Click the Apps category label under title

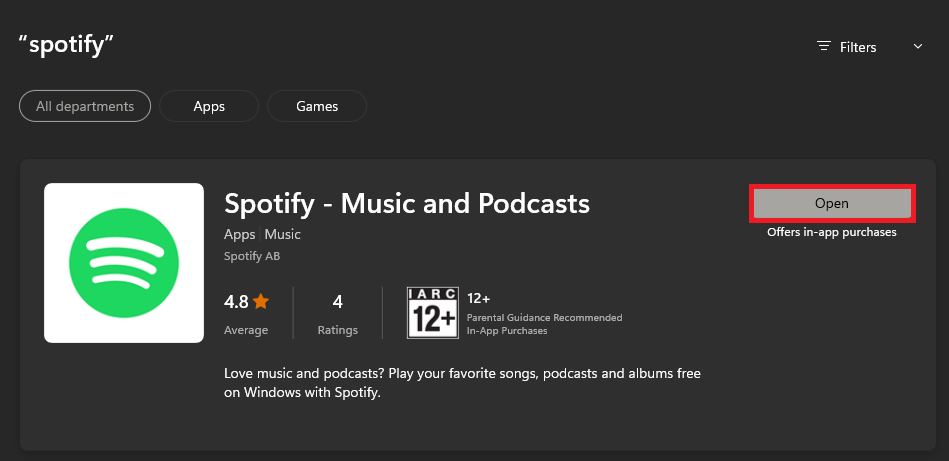tap(240, 234)
